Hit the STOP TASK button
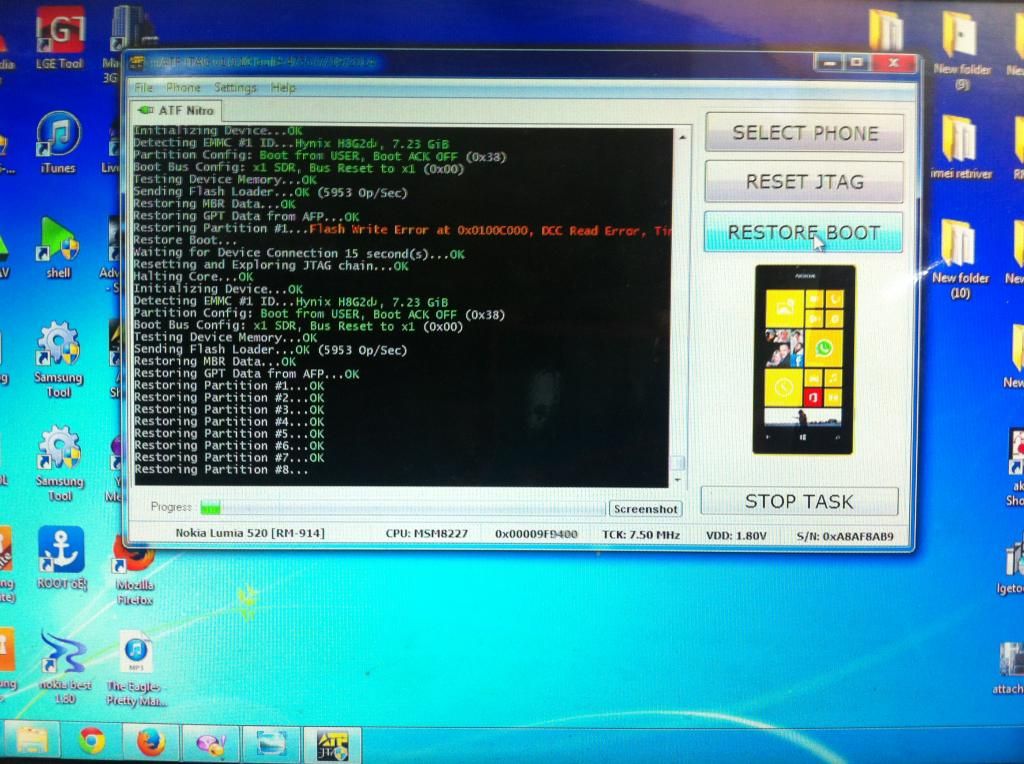1024x764 pixels. [799, 501]
